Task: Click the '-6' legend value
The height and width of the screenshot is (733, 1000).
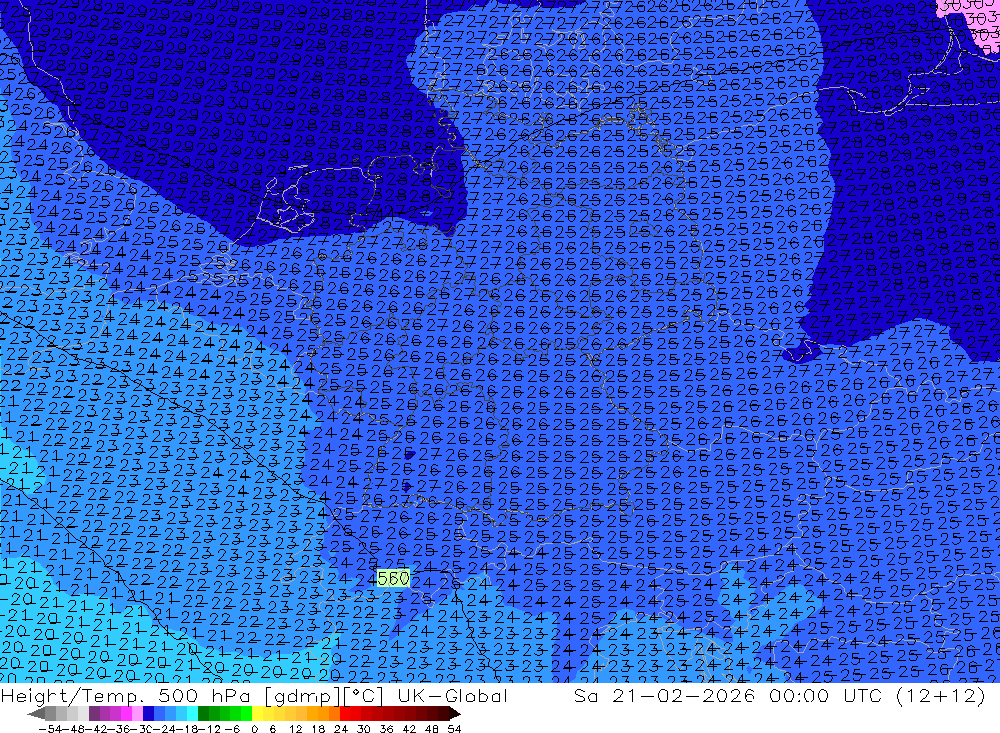Action: [x=232, y=729]
